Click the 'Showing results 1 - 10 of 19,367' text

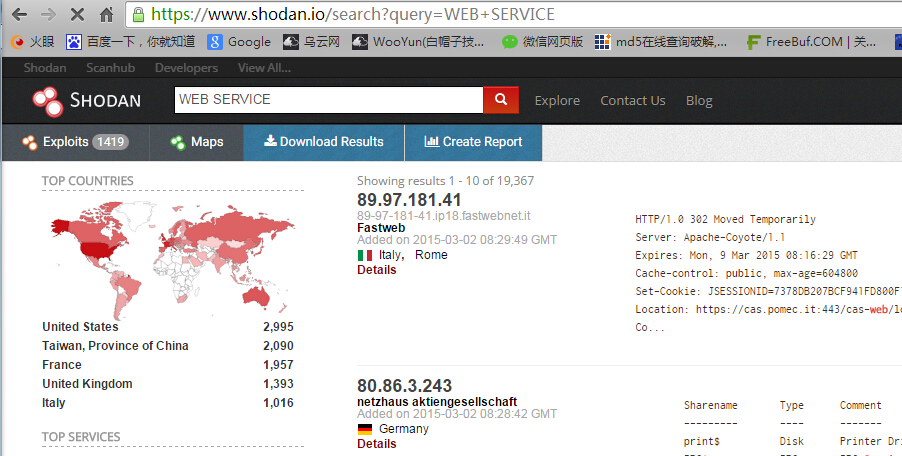coord(445,181)
